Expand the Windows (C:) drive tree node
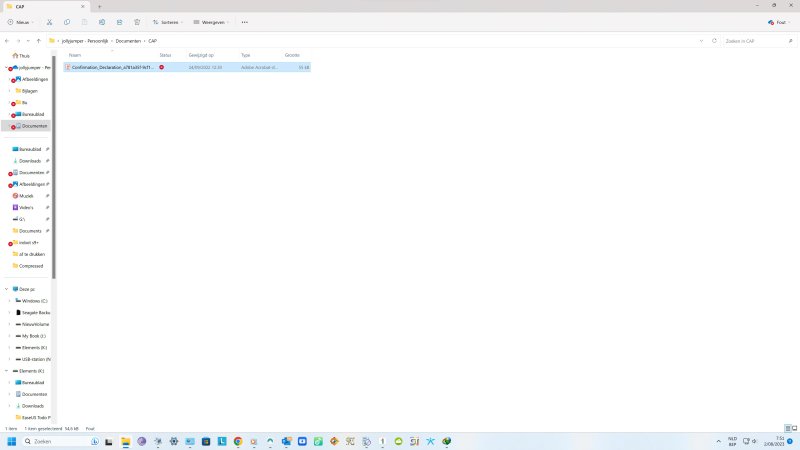 point(10,300)
